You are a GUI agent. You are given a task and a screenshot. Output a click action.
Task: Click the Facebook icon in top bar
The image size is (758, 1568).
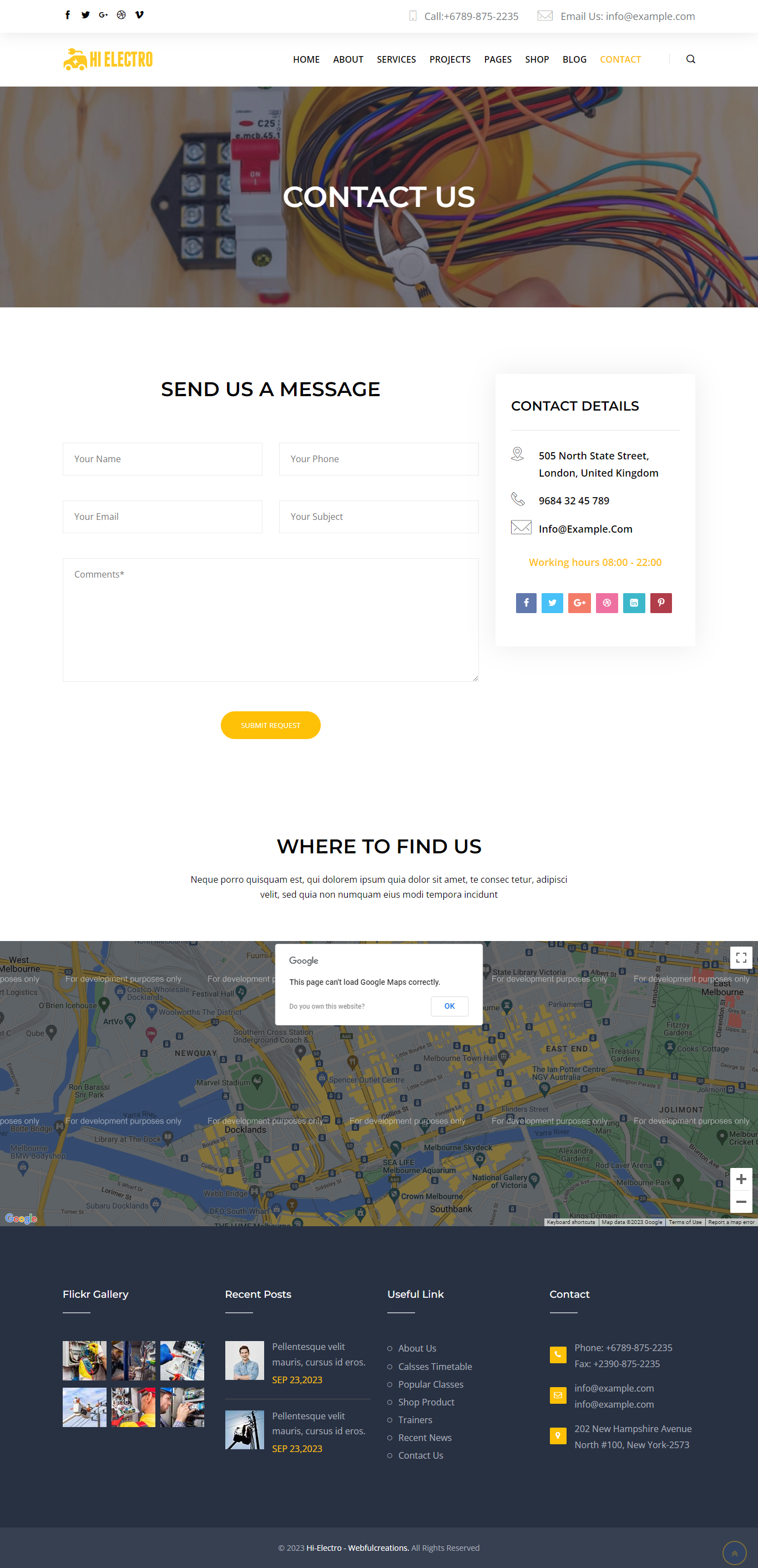[68, 15]
